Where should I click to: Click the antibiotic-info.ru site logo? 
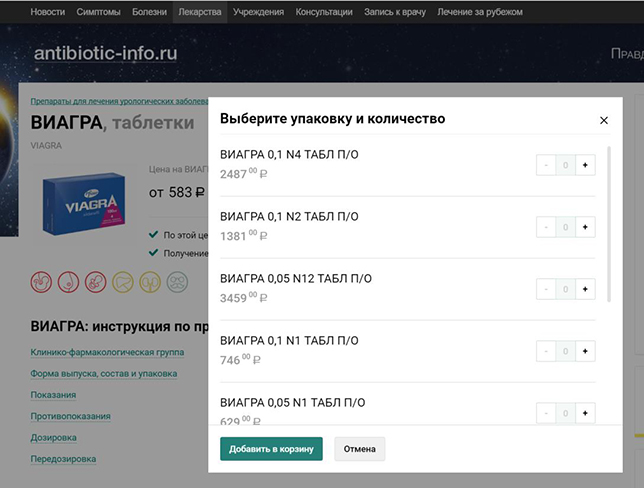click(106, 53)
